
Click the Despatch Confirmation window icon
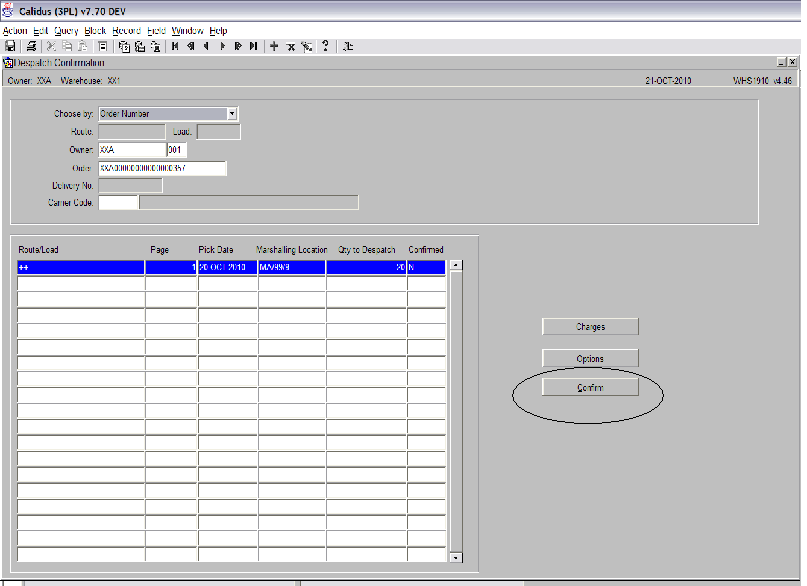tap(8, 63)
